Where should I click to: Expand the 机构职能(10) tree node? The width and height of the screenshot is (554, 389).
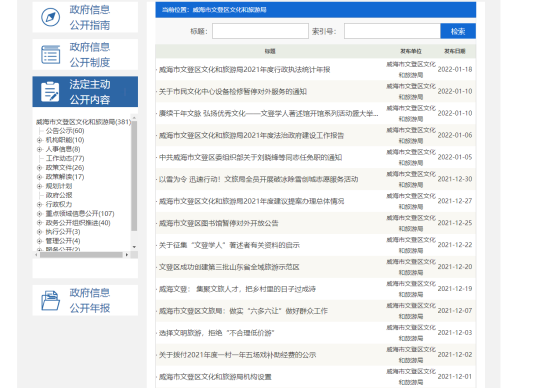coord(39,140)
